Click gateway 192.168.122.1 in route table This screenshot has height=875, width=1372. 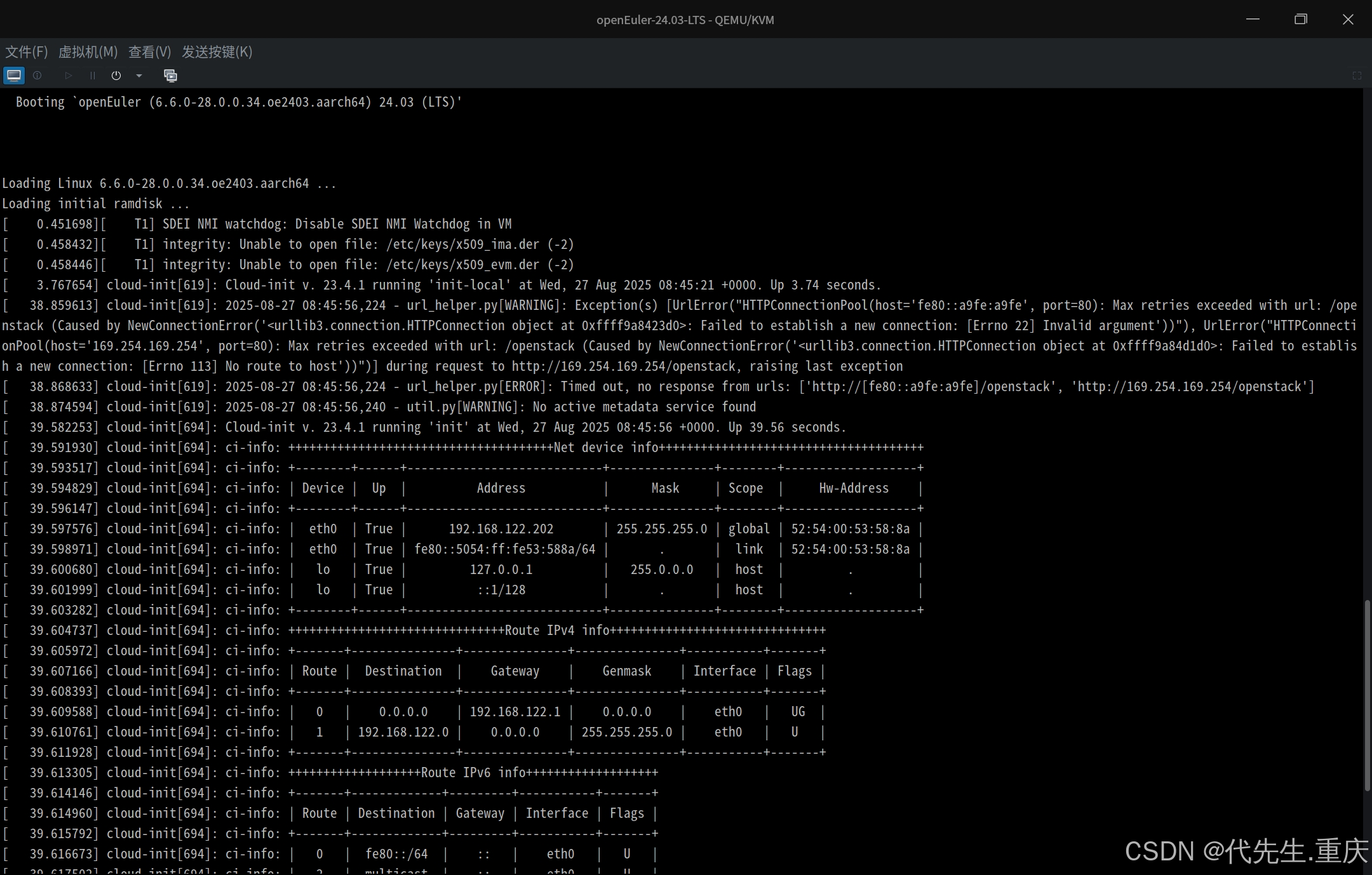[x=515, y=712]
